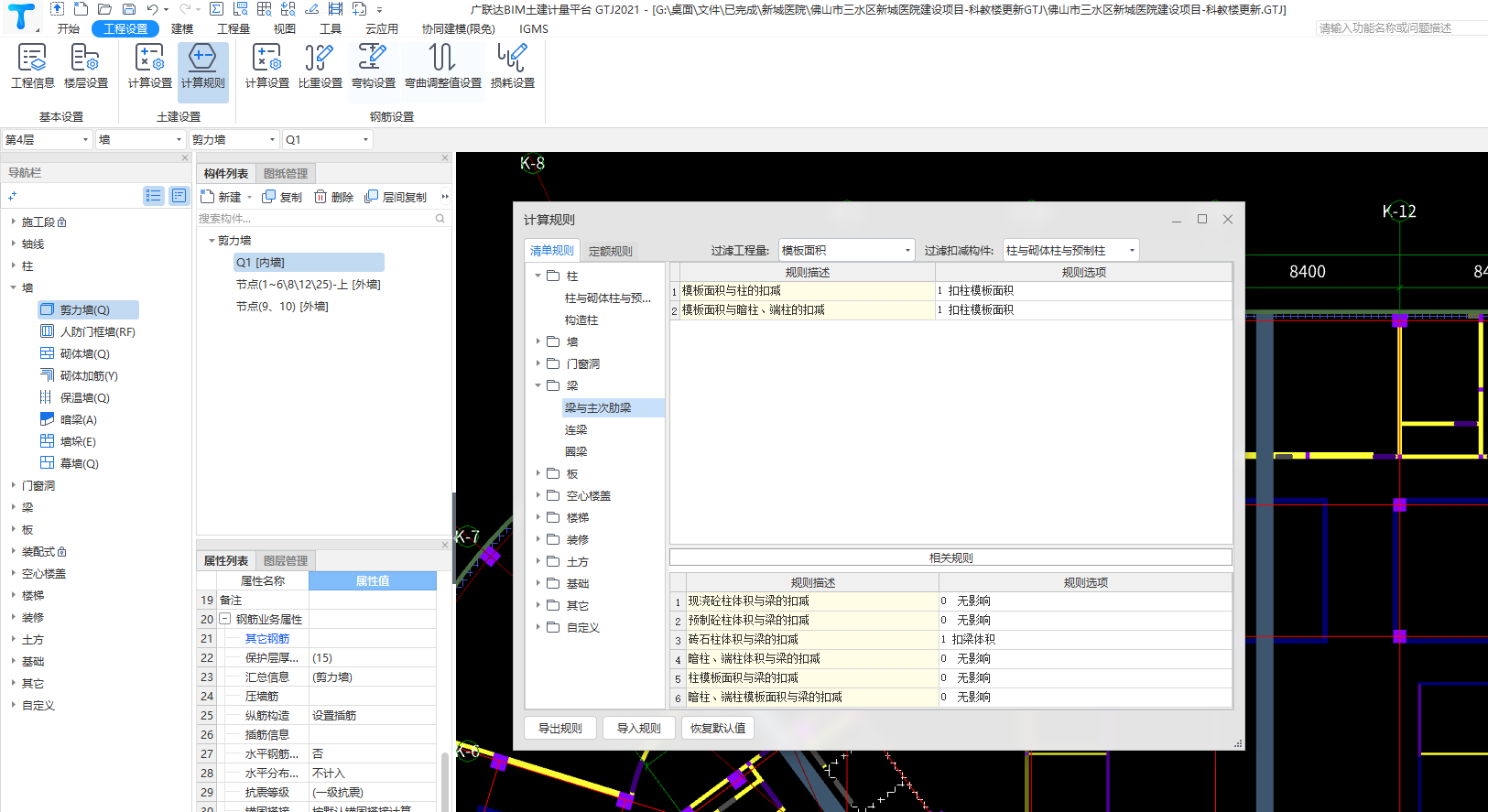Click the 抗震等级 value cell (一级抗震)
The height and width of the screenshot is (812, 1488).
372,792
